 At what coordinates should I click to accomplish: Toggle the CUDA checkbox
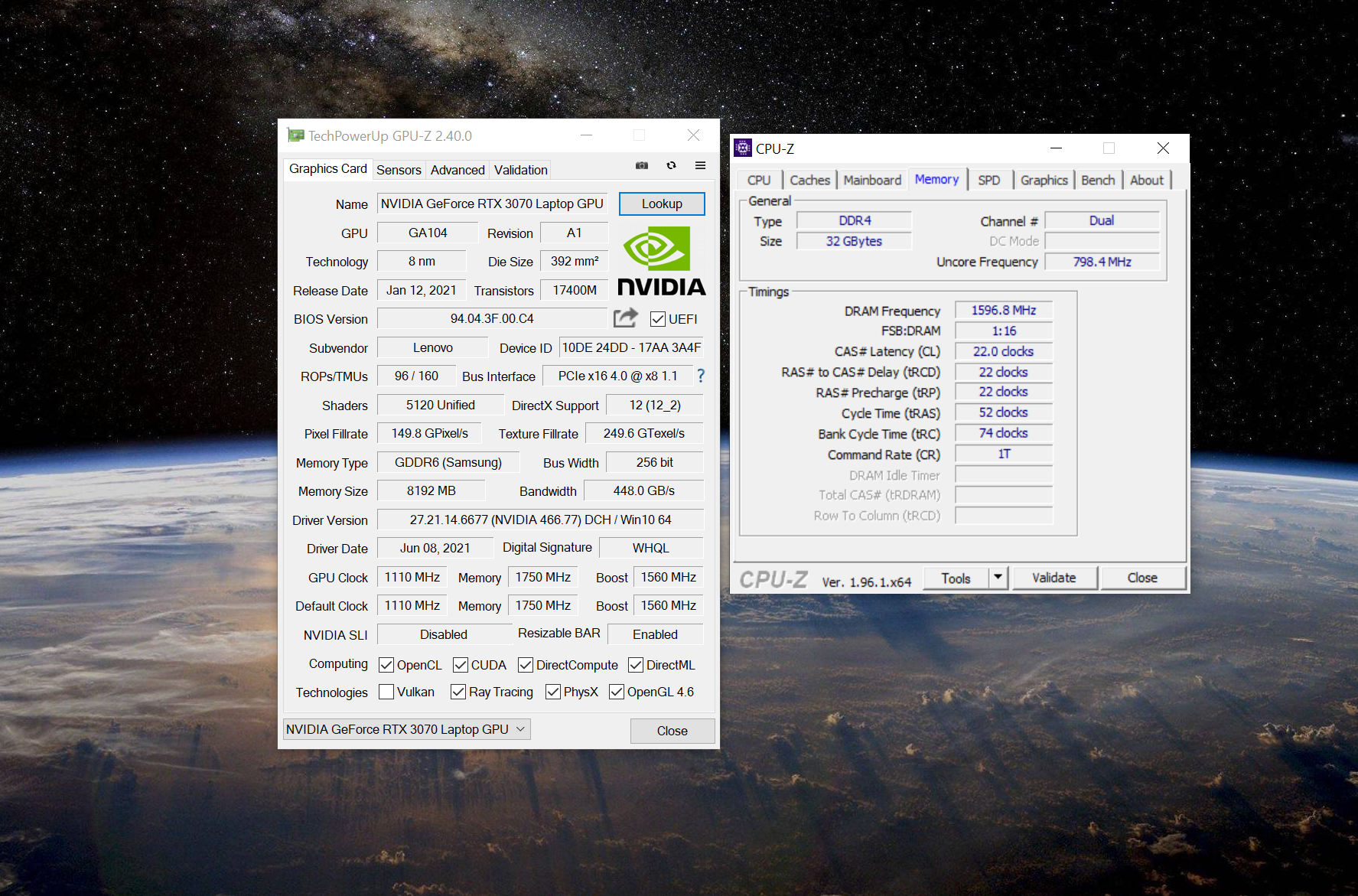pos(461,665)
